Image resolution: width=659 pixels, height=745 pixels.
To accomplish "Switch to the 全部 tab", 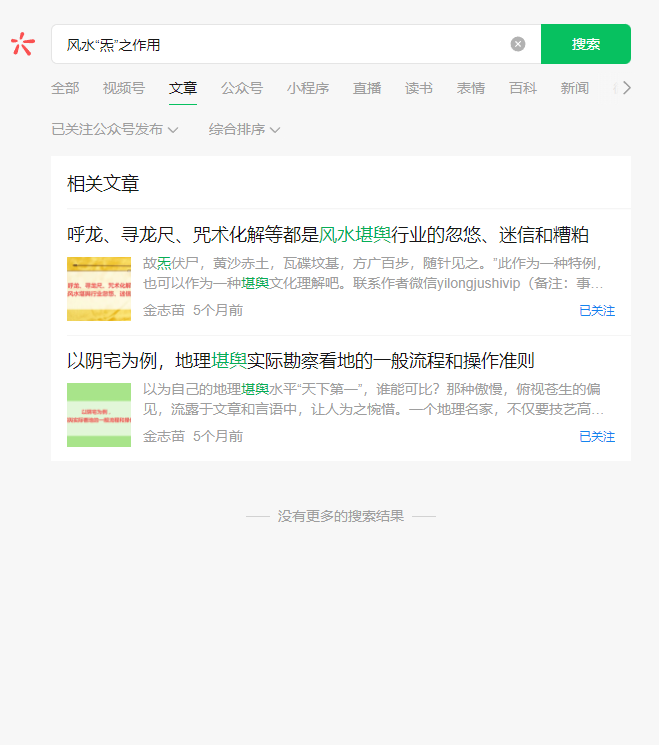I will pyautogui.click(x=65, y=88).
